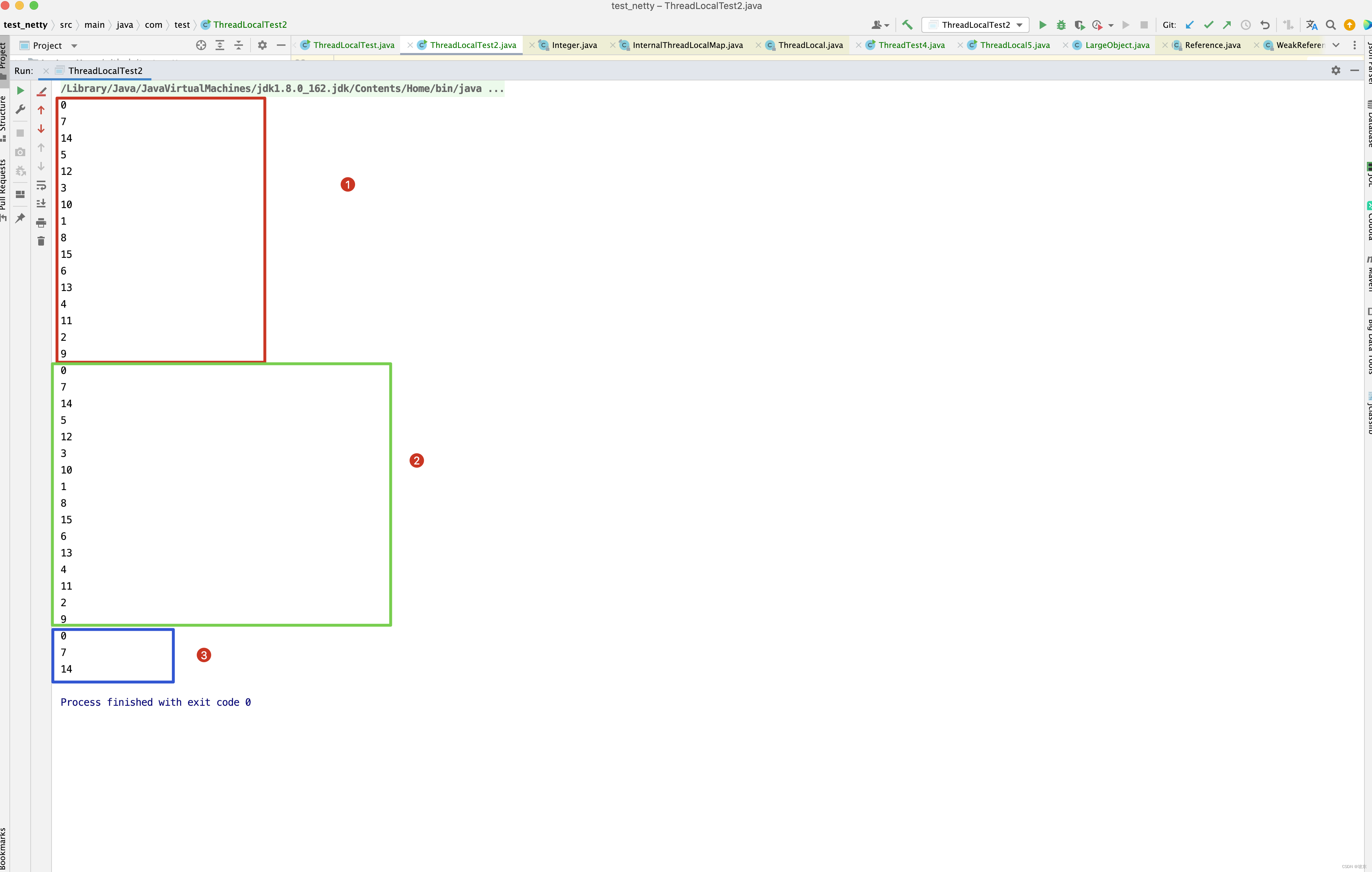
Task: Close the ThreadLocalTest2 run tab
Action: coord(46,71)
